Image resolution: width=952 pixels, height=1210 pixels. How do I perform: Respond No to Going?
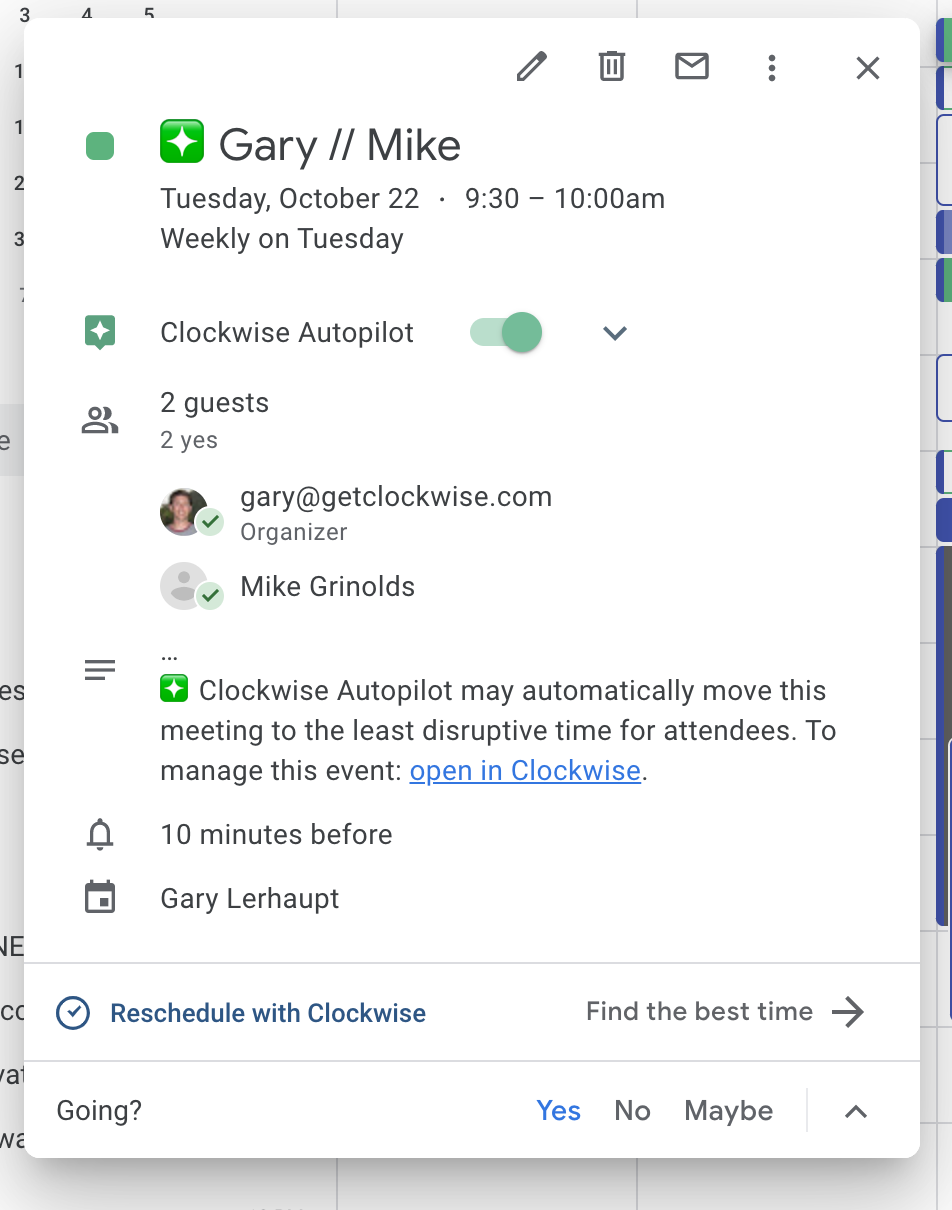pos(632,1111)
